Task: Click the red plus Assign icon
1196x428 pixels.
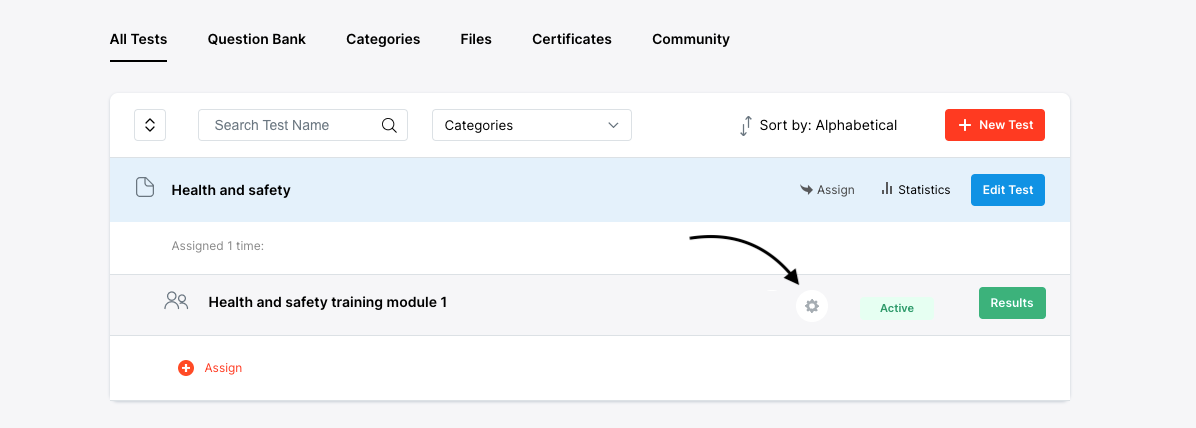Action: 186,368
